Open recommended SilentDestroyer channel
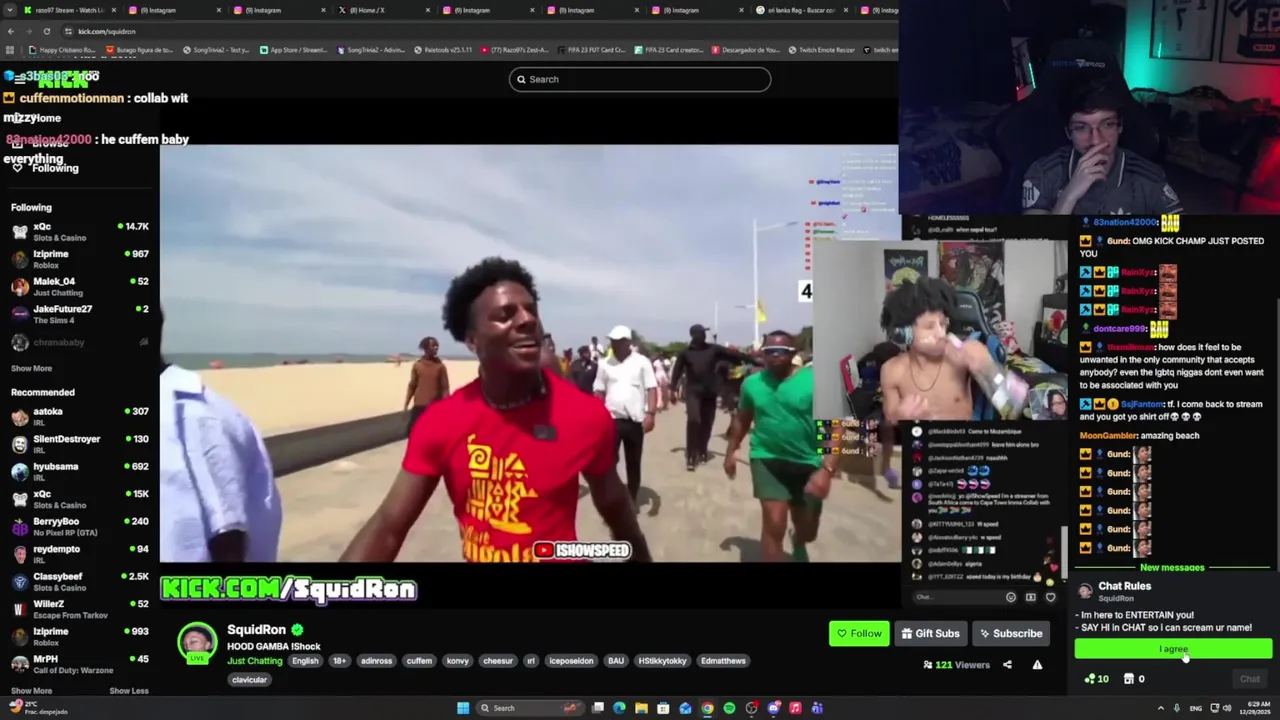Image resolution: width=1280 pixels, height=720 pixels. click(x=80, y=444)
